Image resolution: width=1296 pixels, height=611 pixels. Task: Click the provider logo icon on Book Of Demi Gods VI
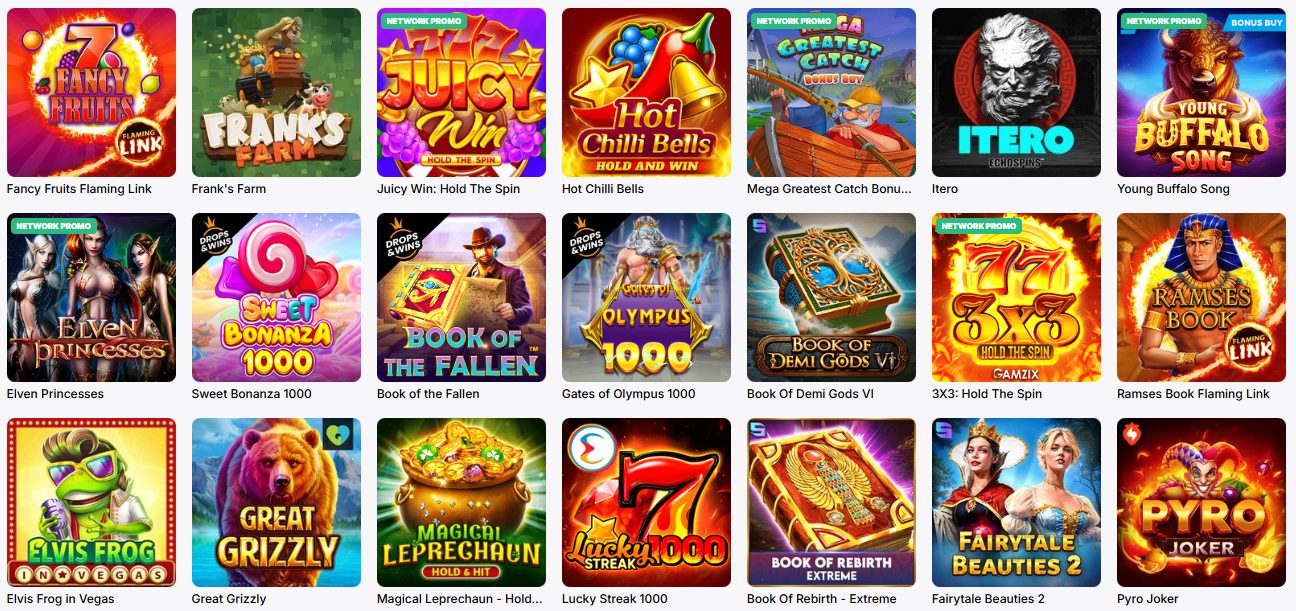pos(761,227)
